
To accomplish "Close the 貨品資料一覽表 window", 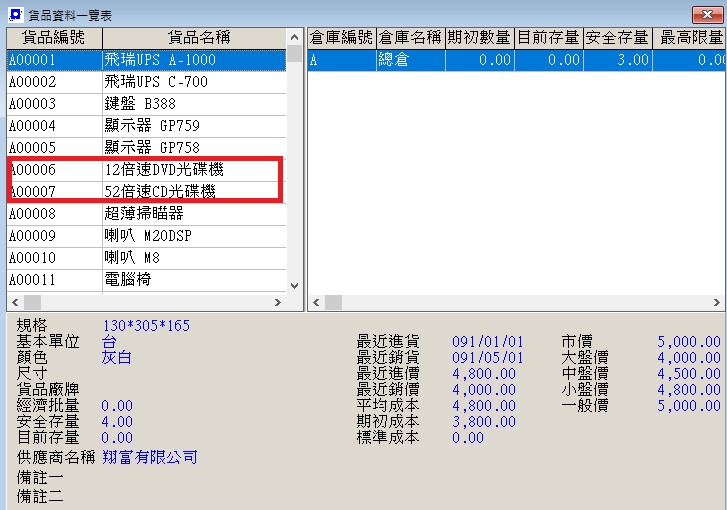I will point(707,15).
